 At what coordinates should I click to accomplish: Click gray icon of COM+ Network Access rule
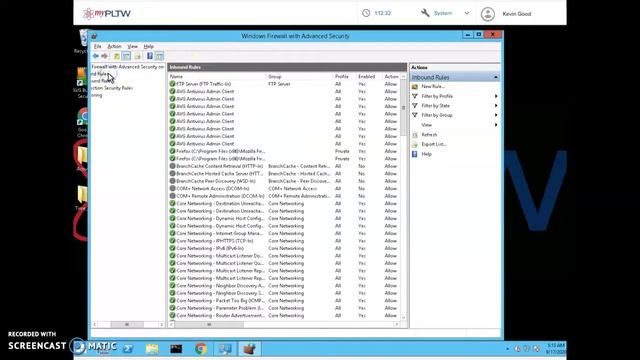pos(172,189)
